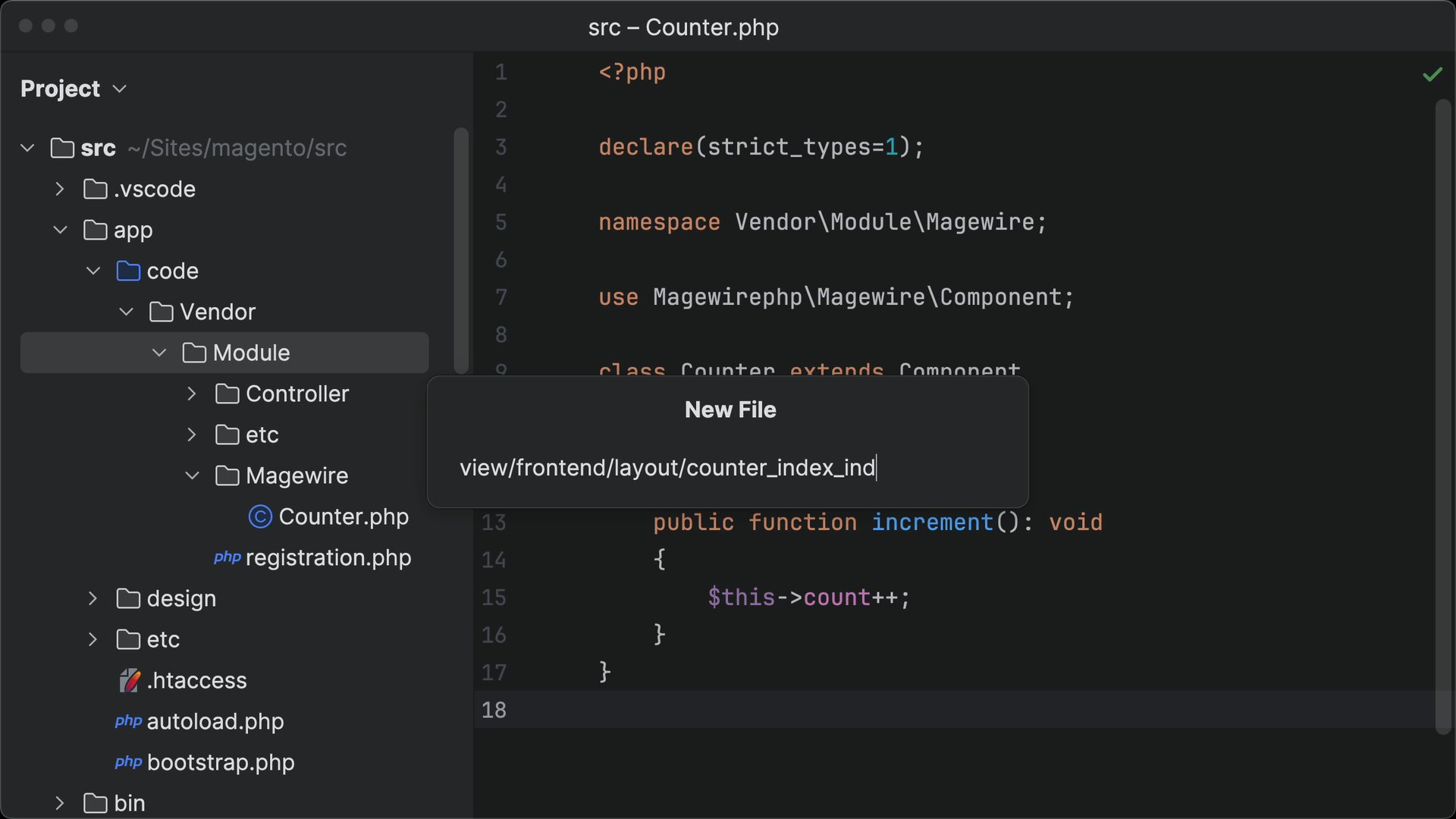Collapse the Module folder chevron

159,353
